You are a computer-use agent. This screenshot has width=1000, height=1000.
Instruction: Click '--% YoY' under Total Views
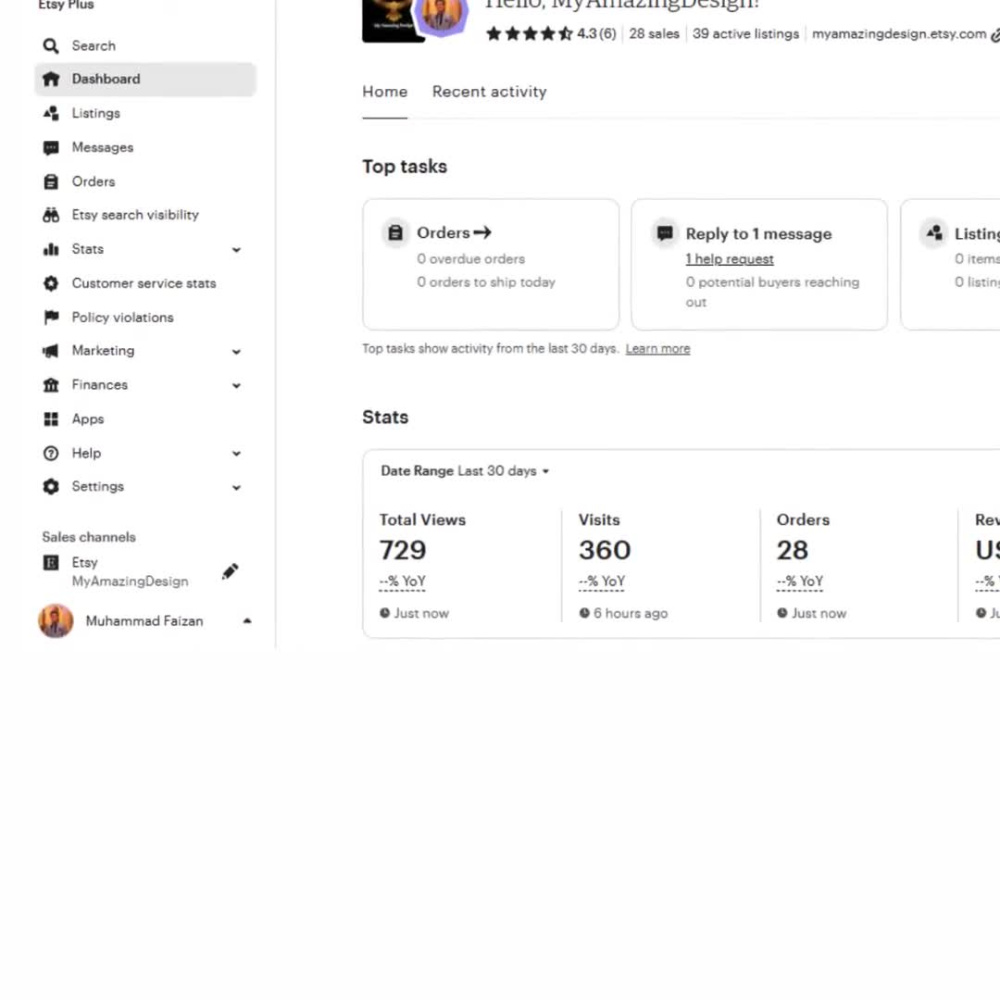402,582
